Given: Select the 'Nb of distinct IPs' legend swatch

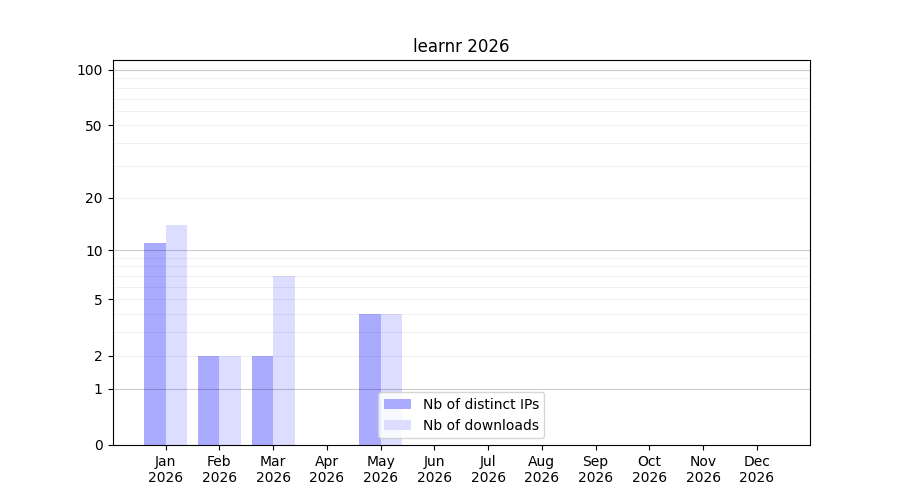Looking at the screenshot, I should (397, 404).
